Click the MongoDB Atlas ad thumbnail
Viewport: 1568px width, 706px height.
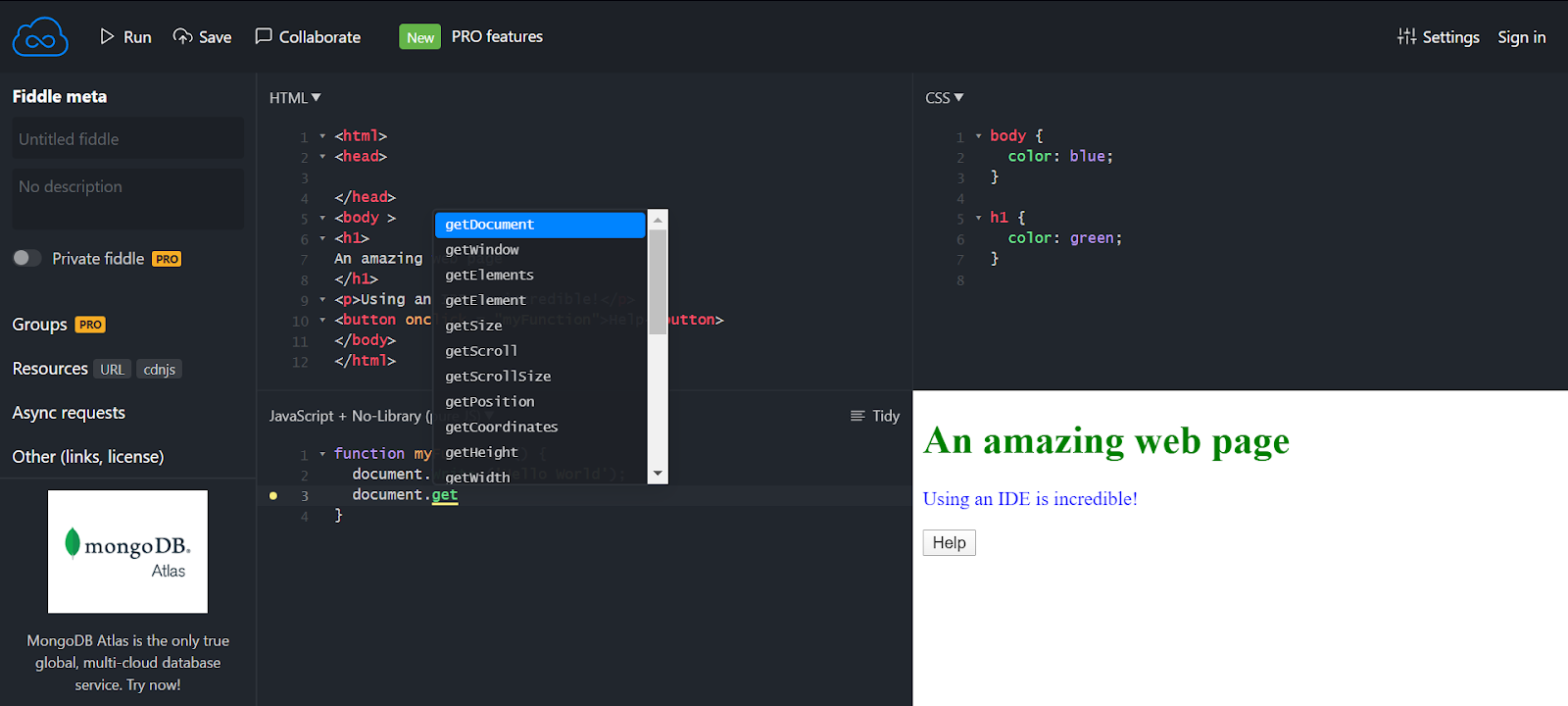coord(127,551)
